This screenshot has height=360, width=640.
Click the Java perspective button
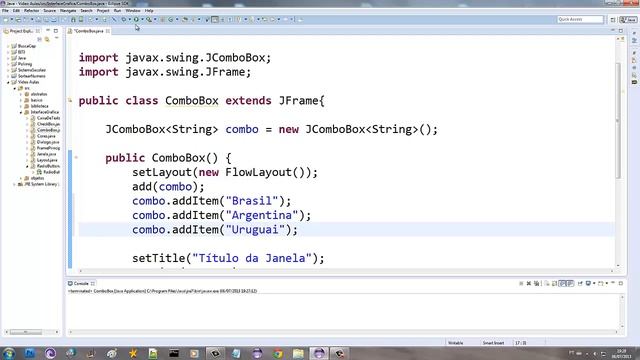(628, 20)
